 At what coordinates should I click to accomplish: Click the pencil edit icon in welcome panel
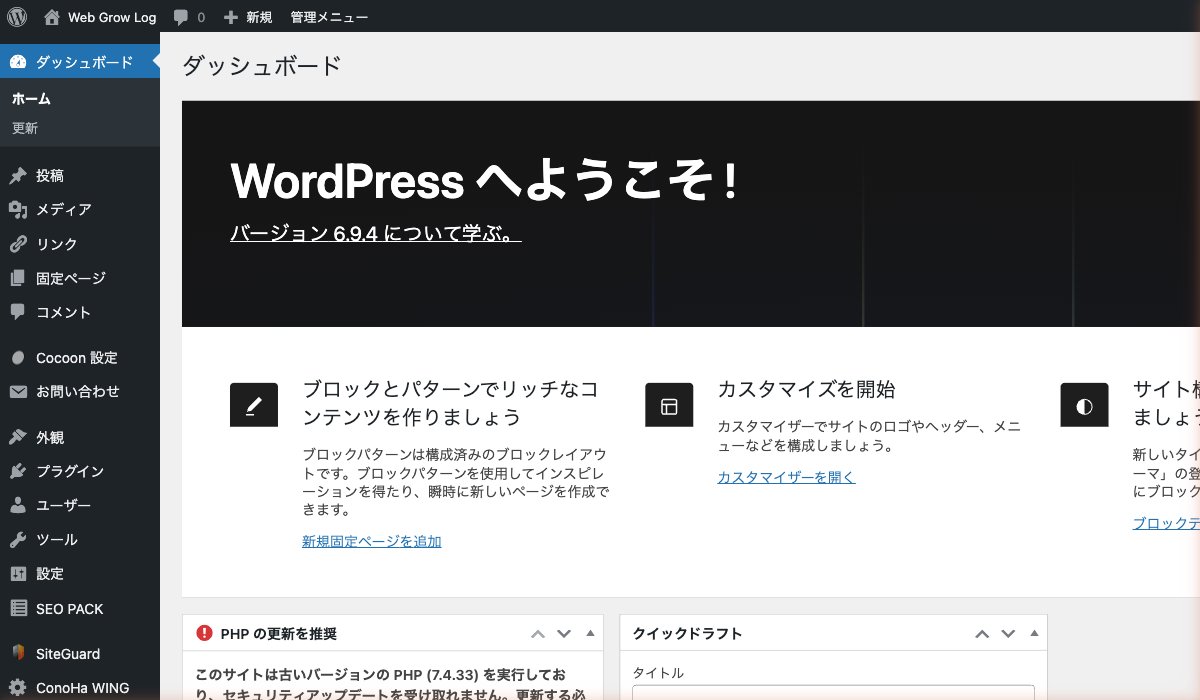coord(254,406)
